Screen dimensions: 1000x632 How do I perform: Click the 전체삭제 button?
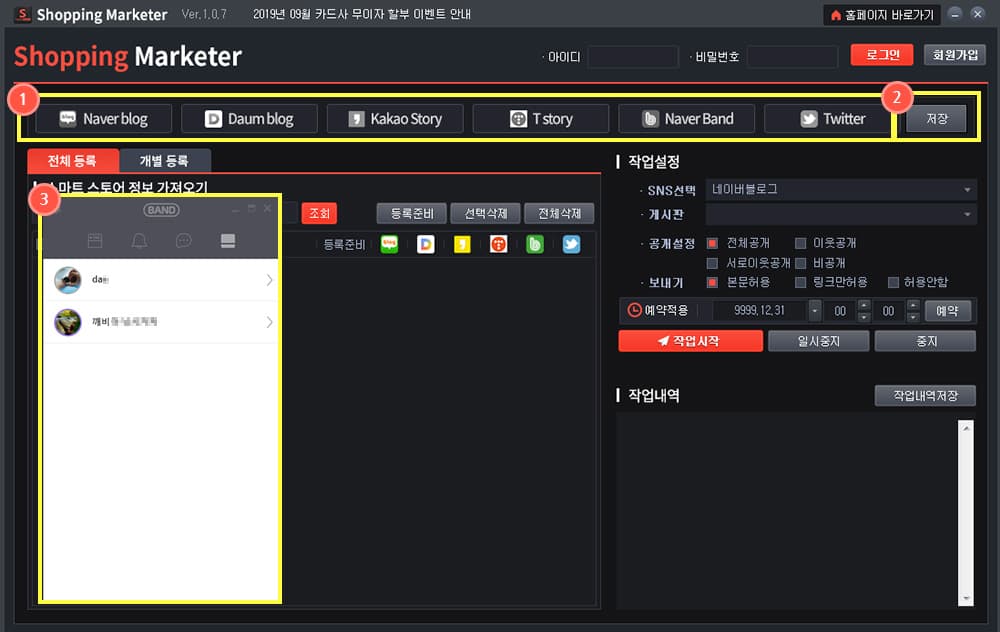pyautogui.click(x=559, y=213)
